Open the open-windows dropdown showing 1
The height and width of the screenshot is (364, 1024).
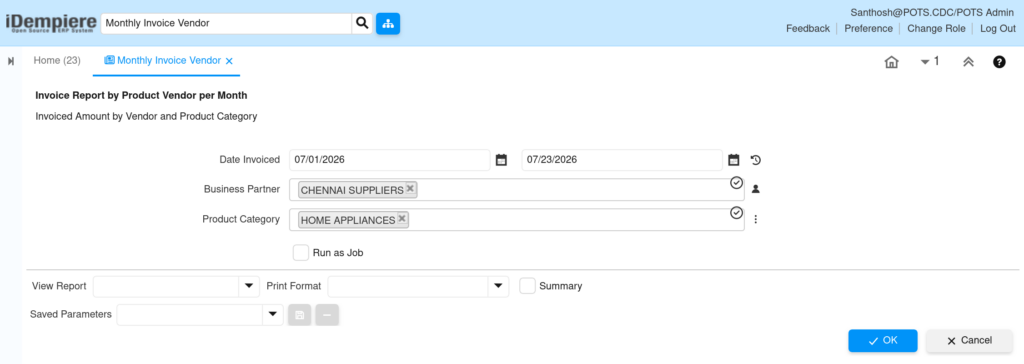tap(929, 61)
